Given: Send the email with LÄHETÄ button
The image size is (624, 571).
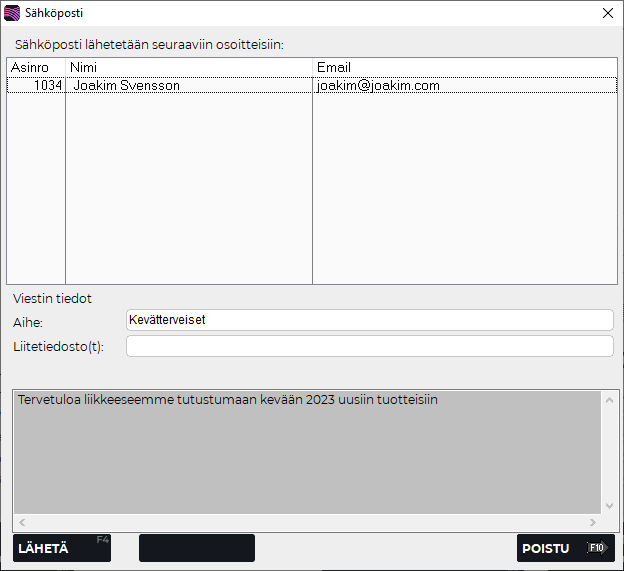Looking at the screenshot, I should pyautogui.click(x=61, y=548).
